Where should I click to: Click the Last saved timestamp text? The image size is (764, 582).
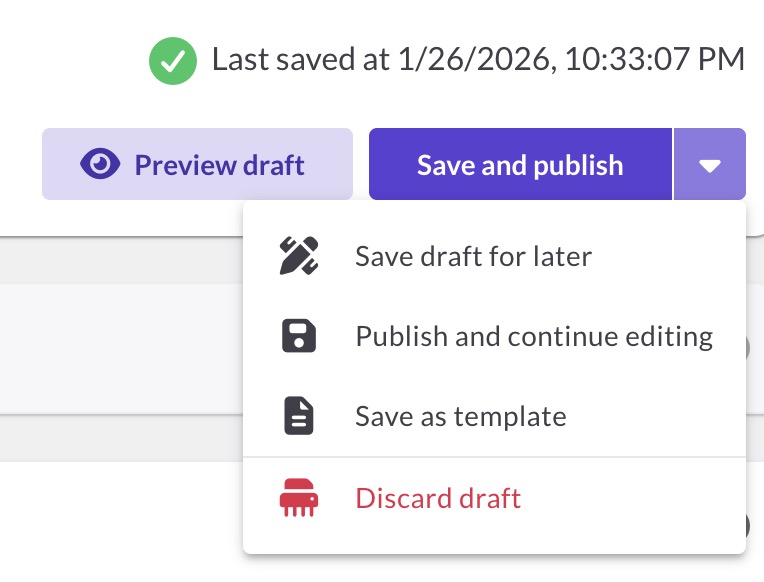click(x=478, y=60)
